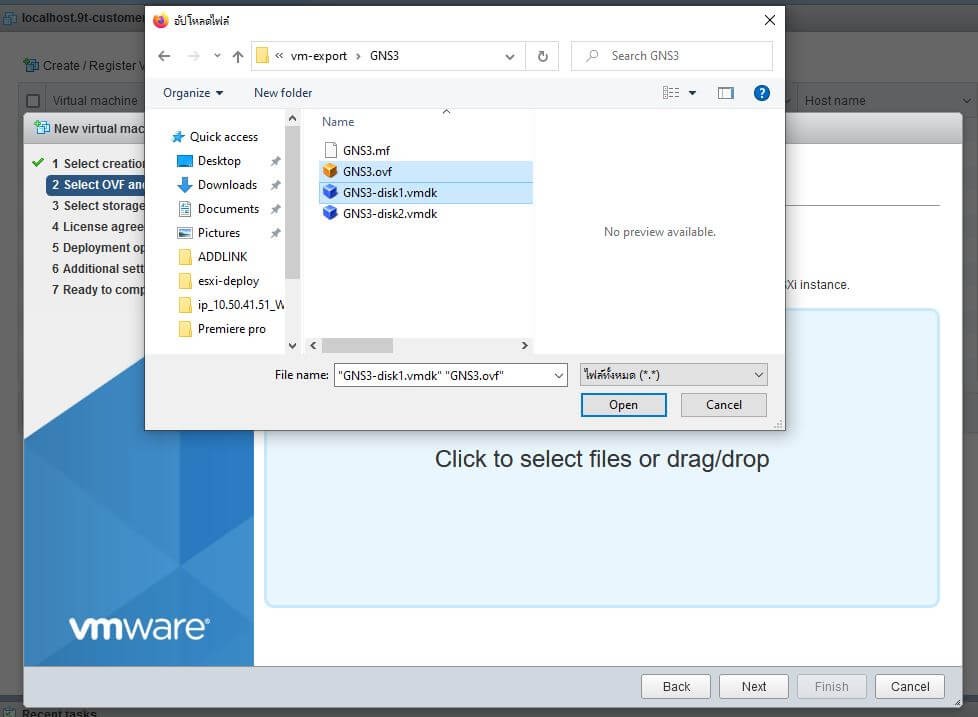Select the GNS3.ovf file
The height and width of the screenshot is (717, 978).
click(426, 171)
